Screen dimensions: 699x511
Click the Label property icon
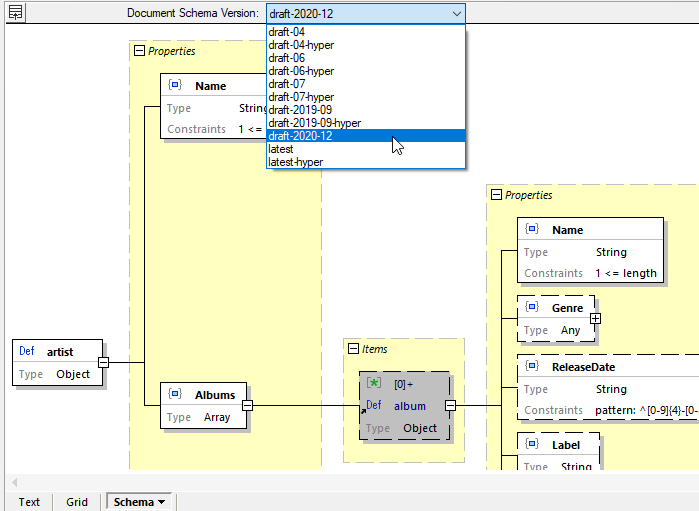pos(531,446)
